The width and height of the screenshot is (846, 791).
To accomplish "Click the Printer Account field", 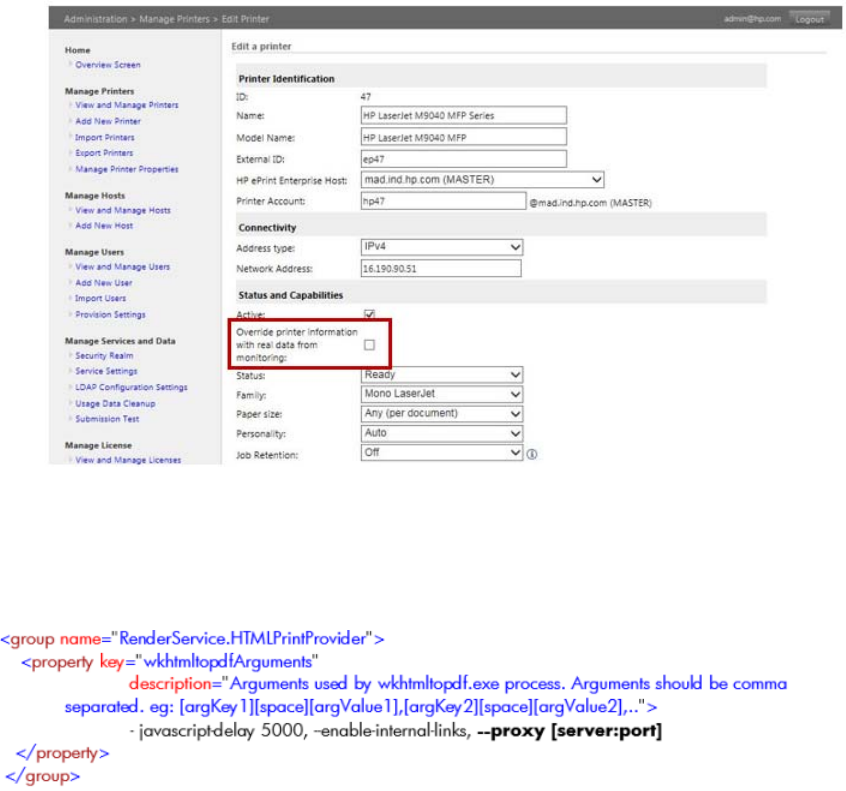I will click(443, 201).
